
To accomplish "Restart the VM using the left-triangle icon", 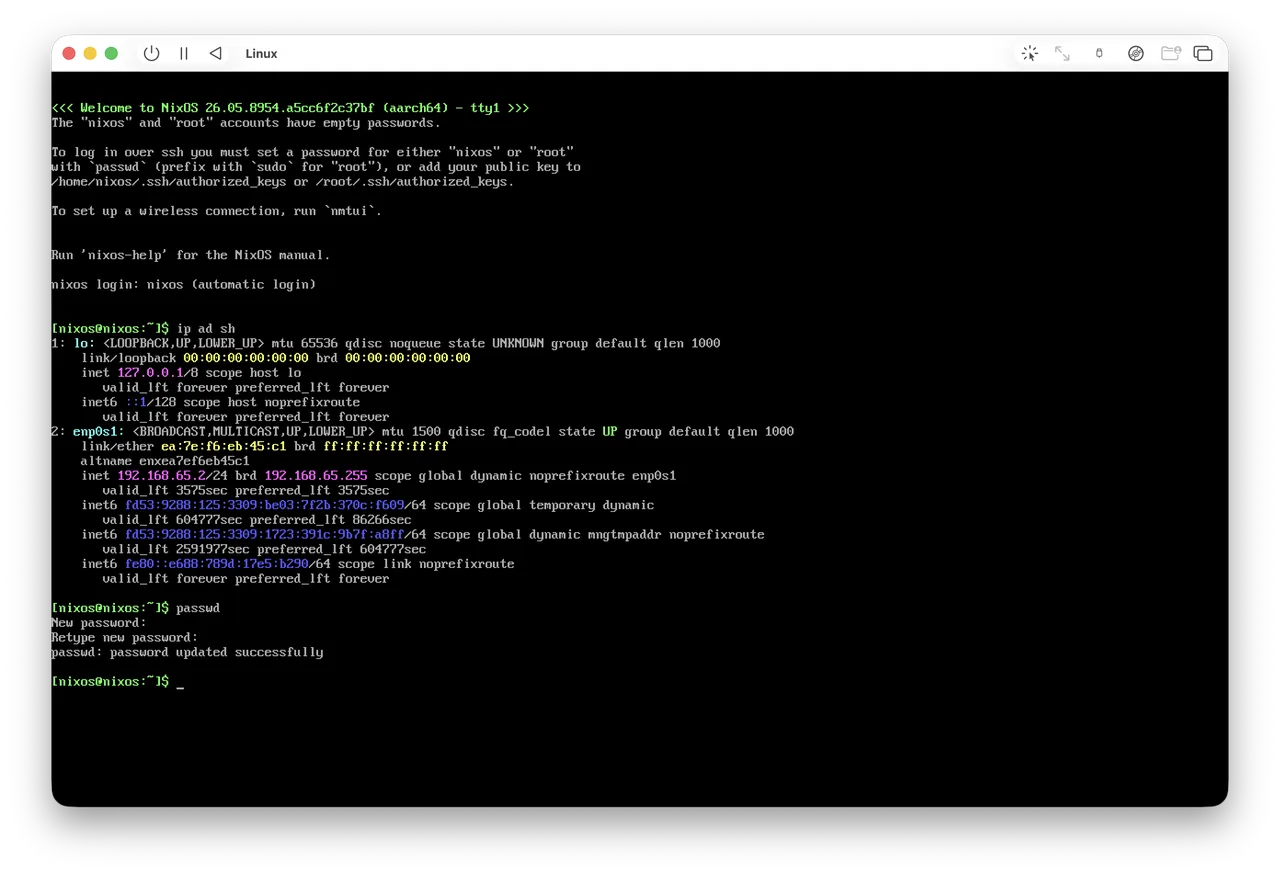I will [216, 53].
